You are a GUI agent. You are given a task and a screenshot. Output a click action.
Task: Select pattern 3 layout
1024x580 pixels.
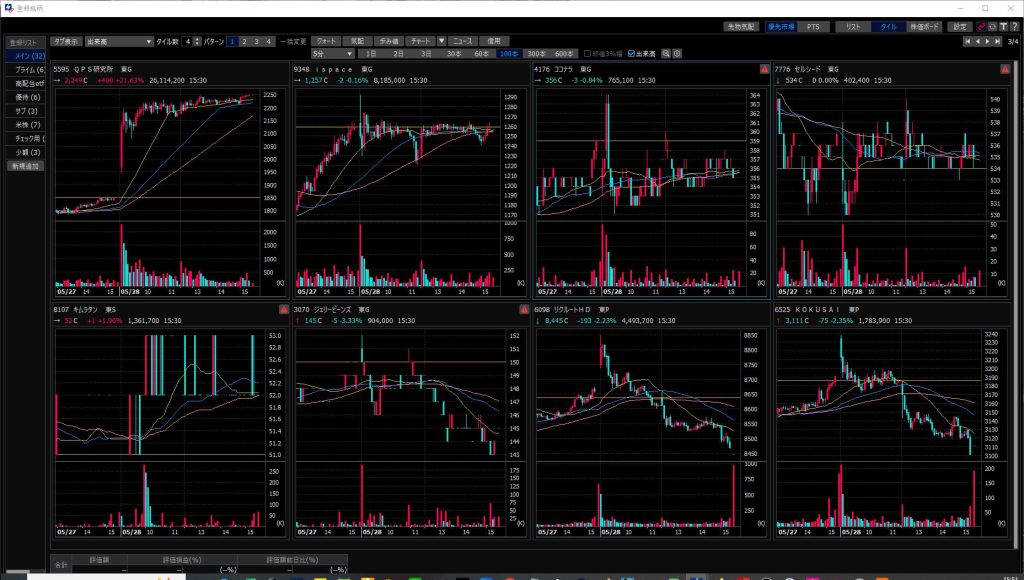pos(256,41)
